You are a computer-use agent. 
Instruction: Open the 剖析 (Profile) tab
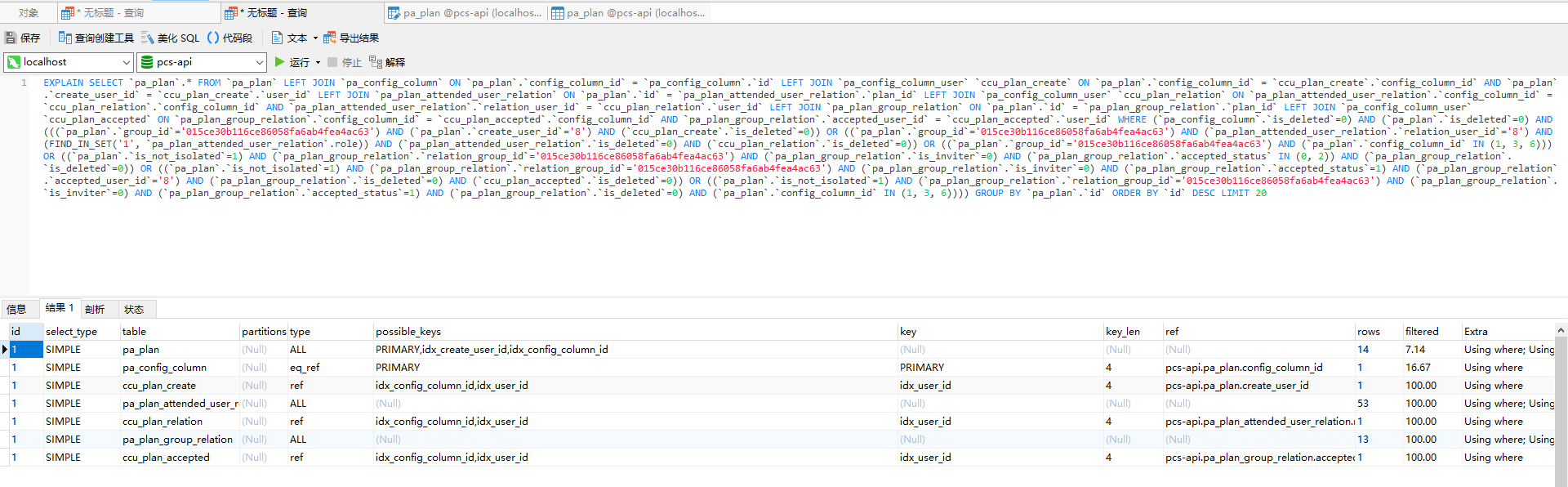tap(95, 309)
